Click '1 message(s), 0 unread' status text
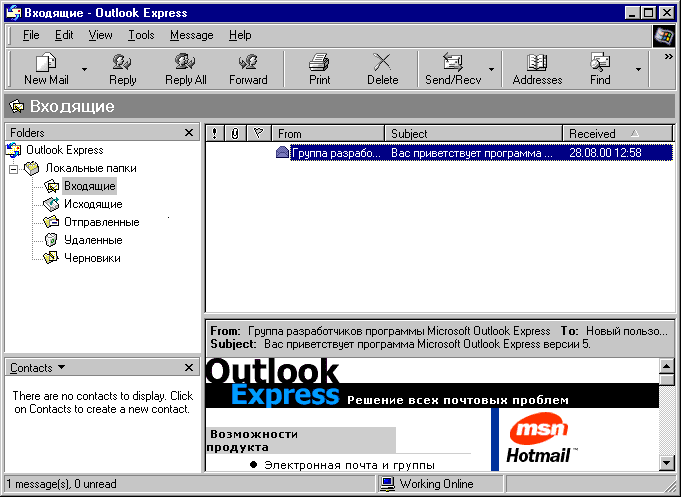The image size is (681, 497). (x=61, y=484)
